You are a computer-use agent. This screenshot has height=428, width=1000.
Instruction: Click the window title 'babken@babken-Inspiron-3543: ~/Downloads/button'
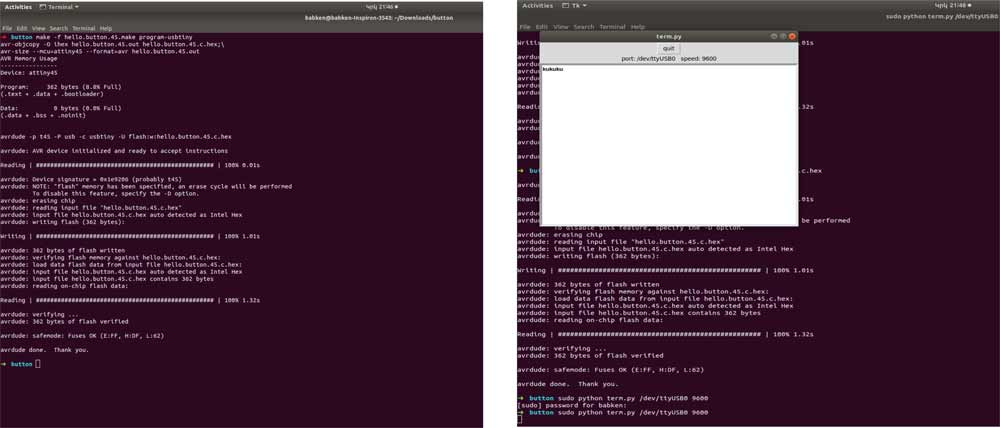379,18
